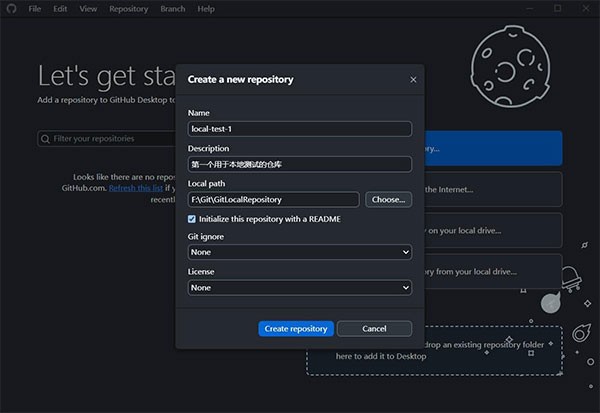The width and height of the screenshot is (600, 413).
Task: Expand the License dropdown
Action: coord(300,287)
